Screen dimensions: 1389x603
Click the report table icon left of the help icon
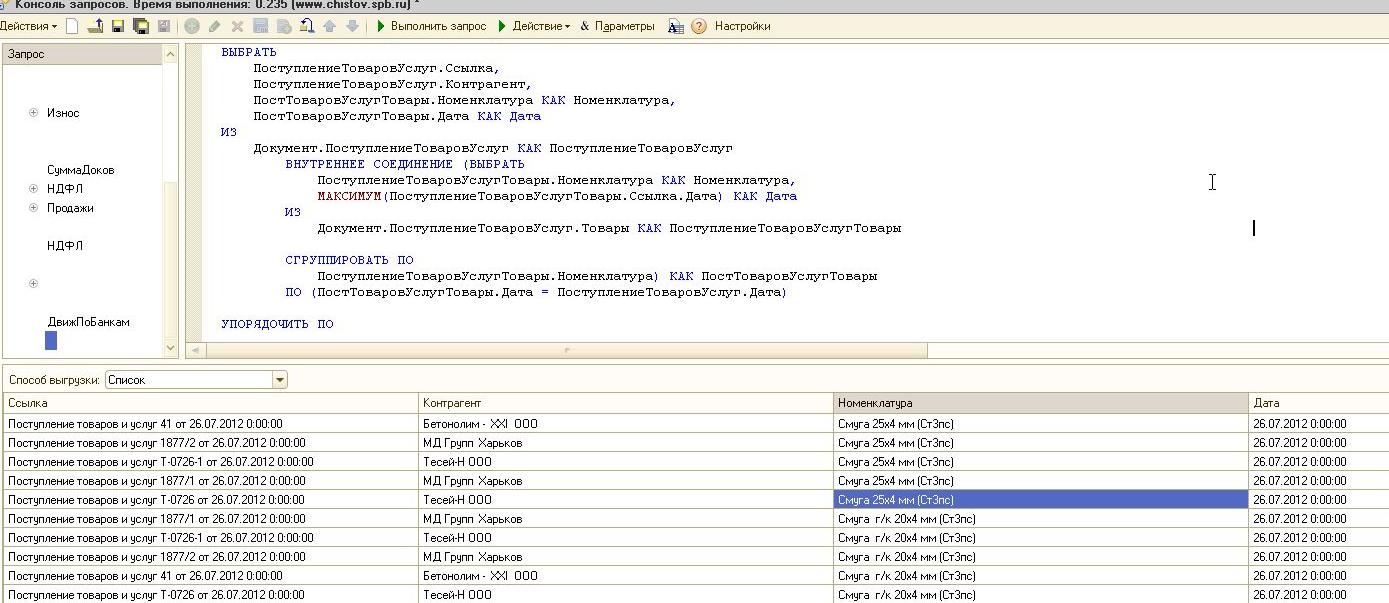pos(676,26)
